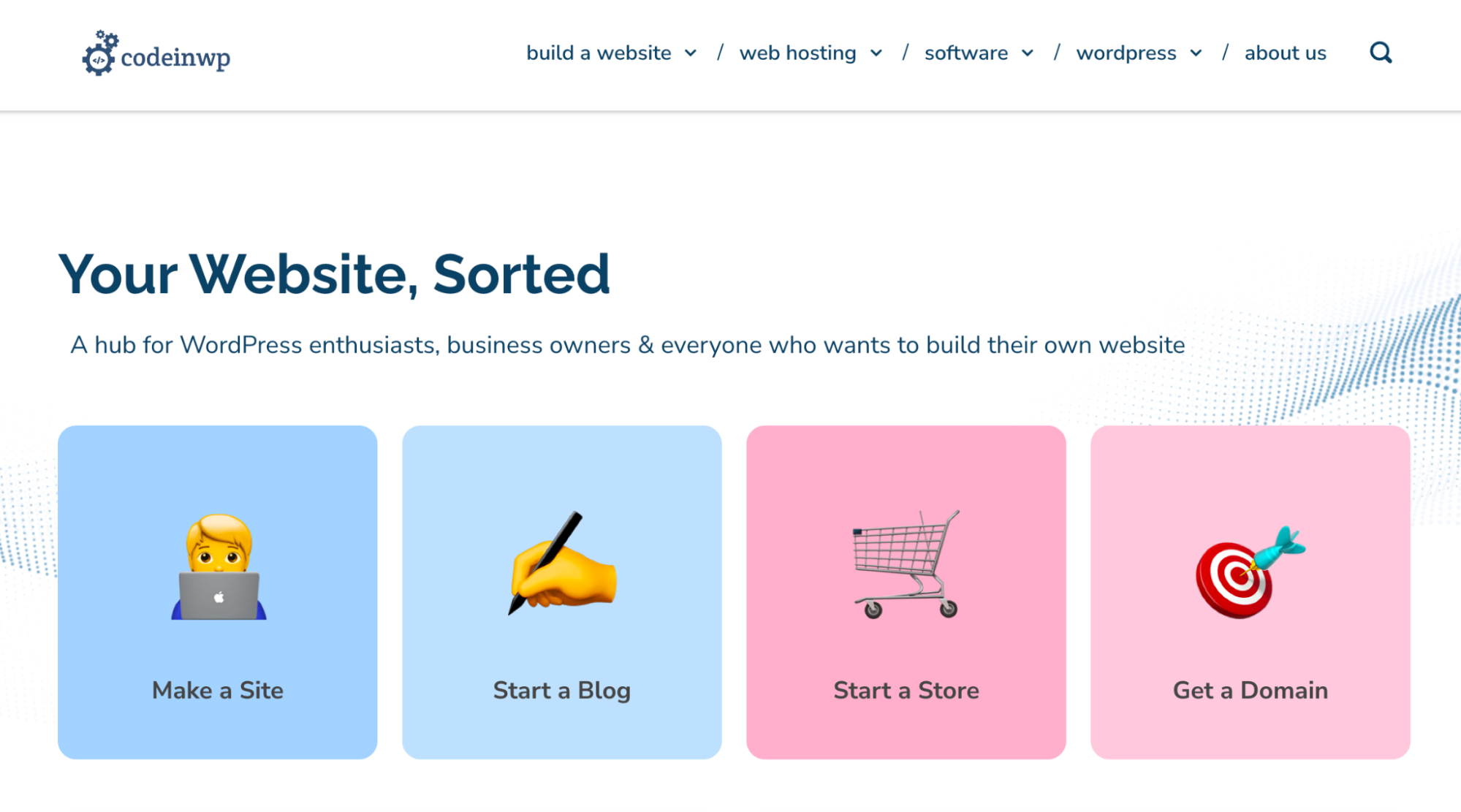The image size is (1461, 812).
Task: Click the Start a Blog label
Action: [x=561, y=690]
